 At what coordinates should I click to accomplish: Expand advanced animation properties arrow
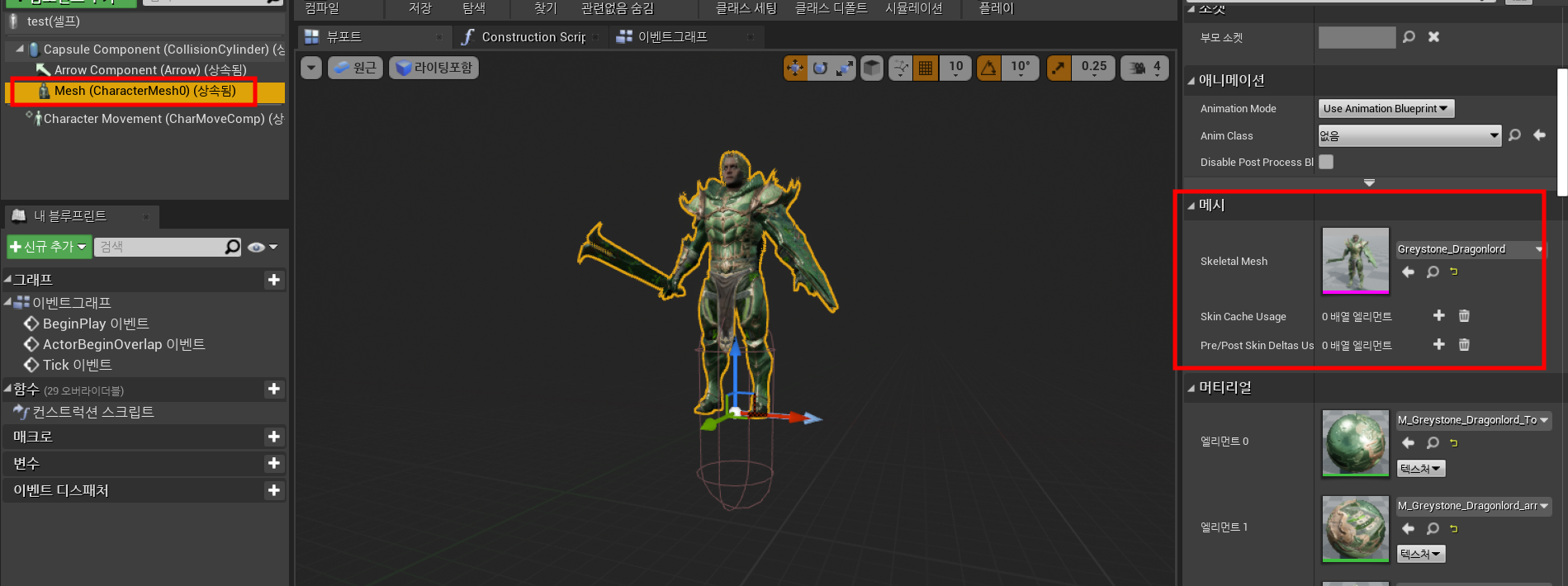[1369, 182]
